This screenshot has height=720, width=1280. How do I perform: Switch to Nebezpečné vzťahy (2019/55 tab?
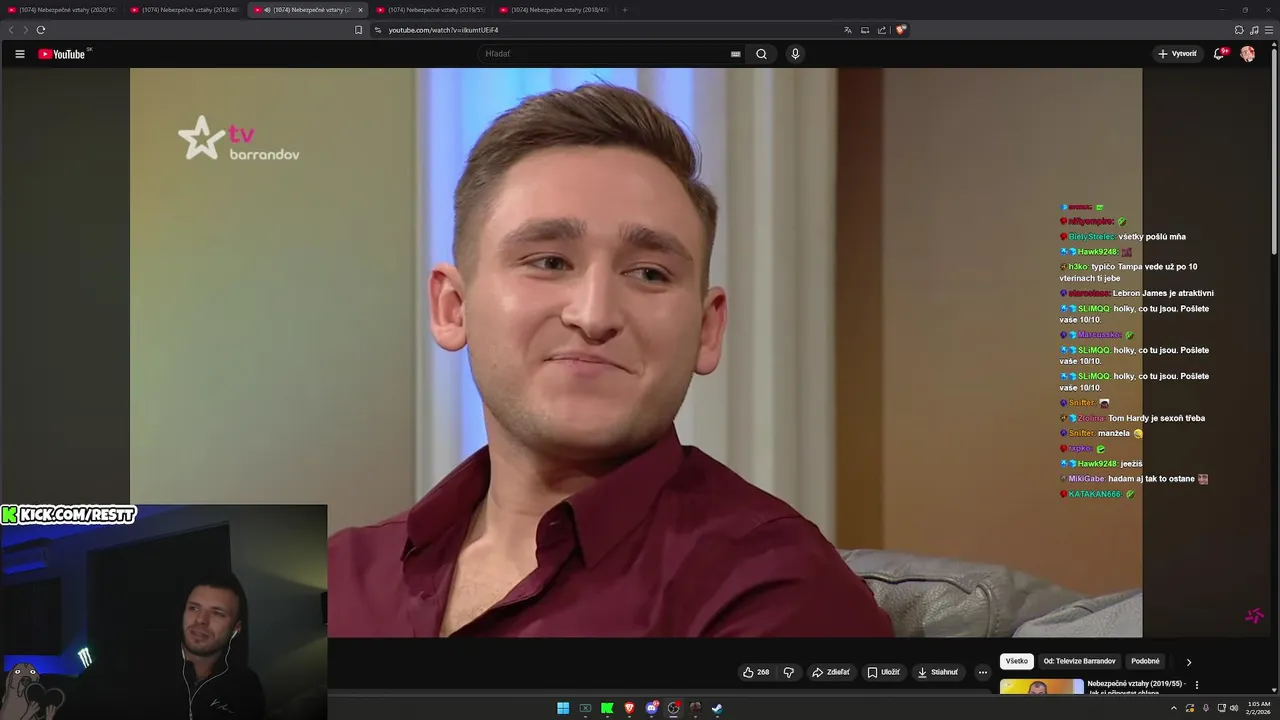432,10
